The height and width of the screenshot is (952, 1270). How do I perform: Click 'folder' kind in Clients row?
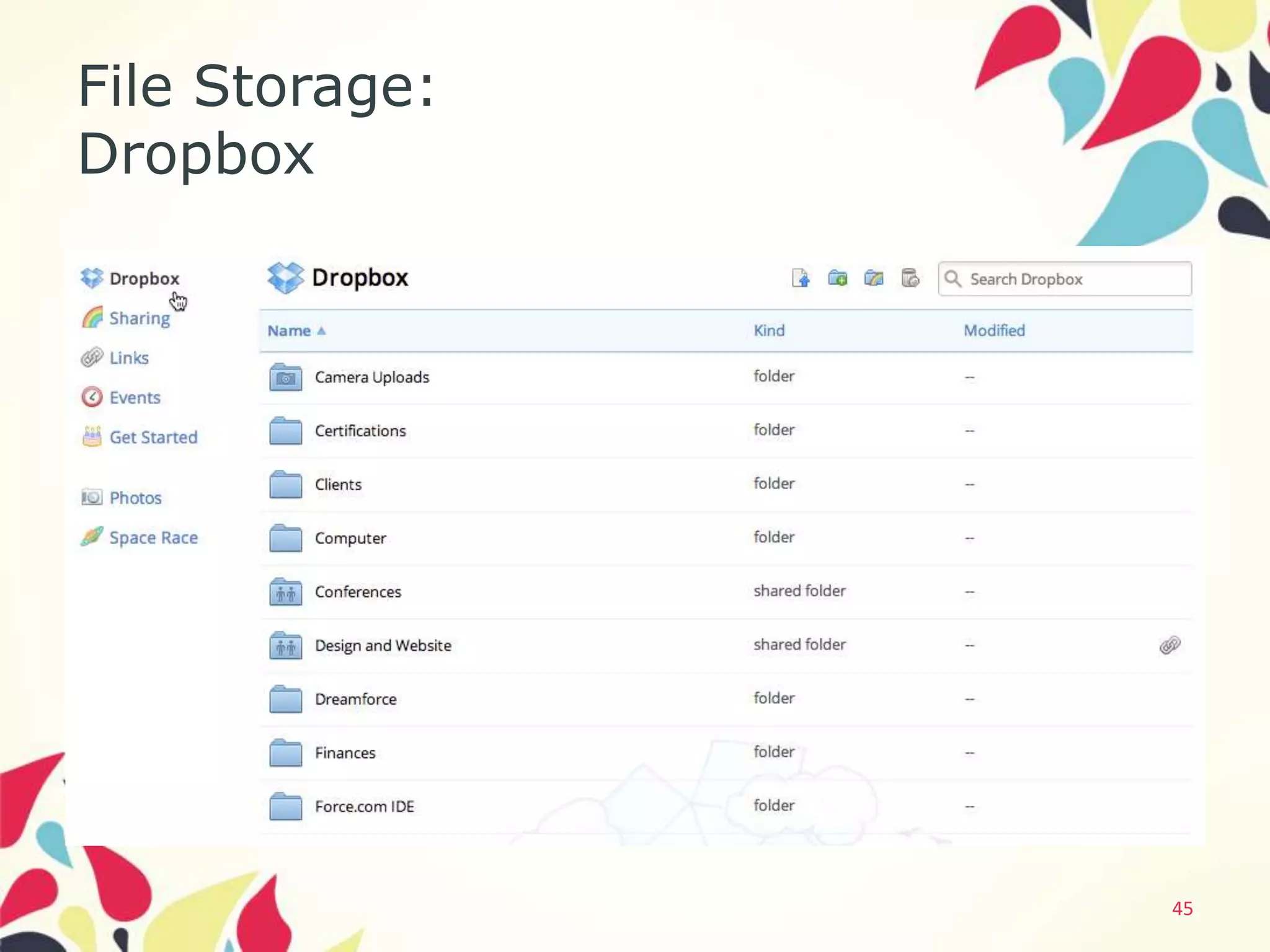(x=774, y=483)
